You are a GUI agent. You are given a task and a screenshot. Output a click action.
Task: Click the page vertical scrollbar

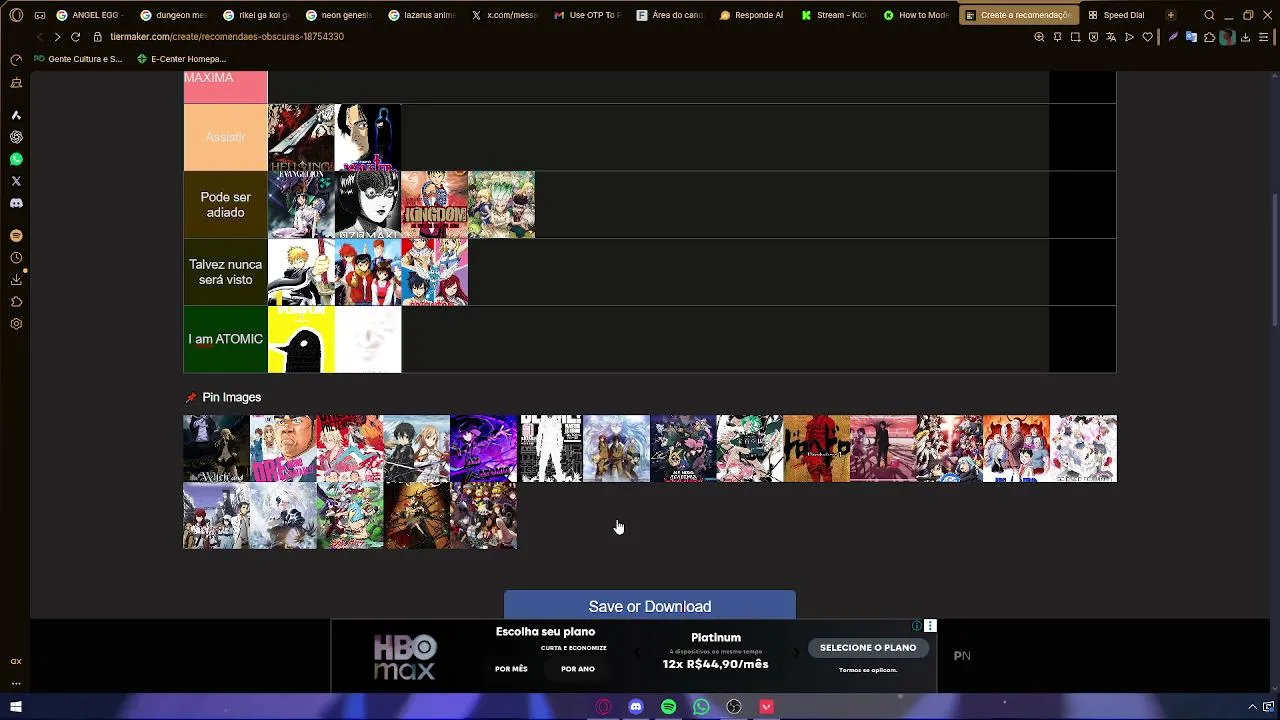pyautogui.click(x=1274, y=260)
